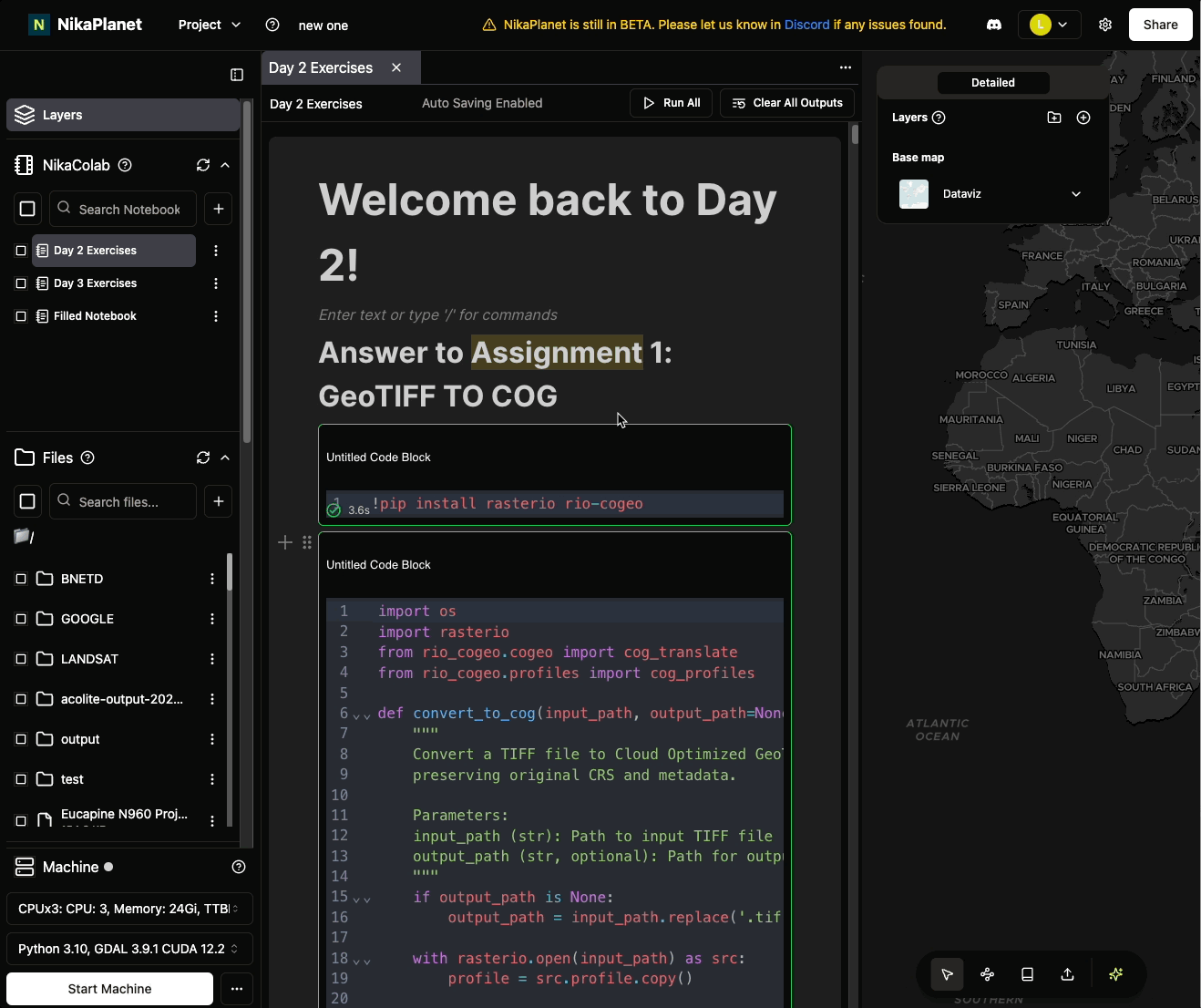Open the user account dropdown

1050,25
